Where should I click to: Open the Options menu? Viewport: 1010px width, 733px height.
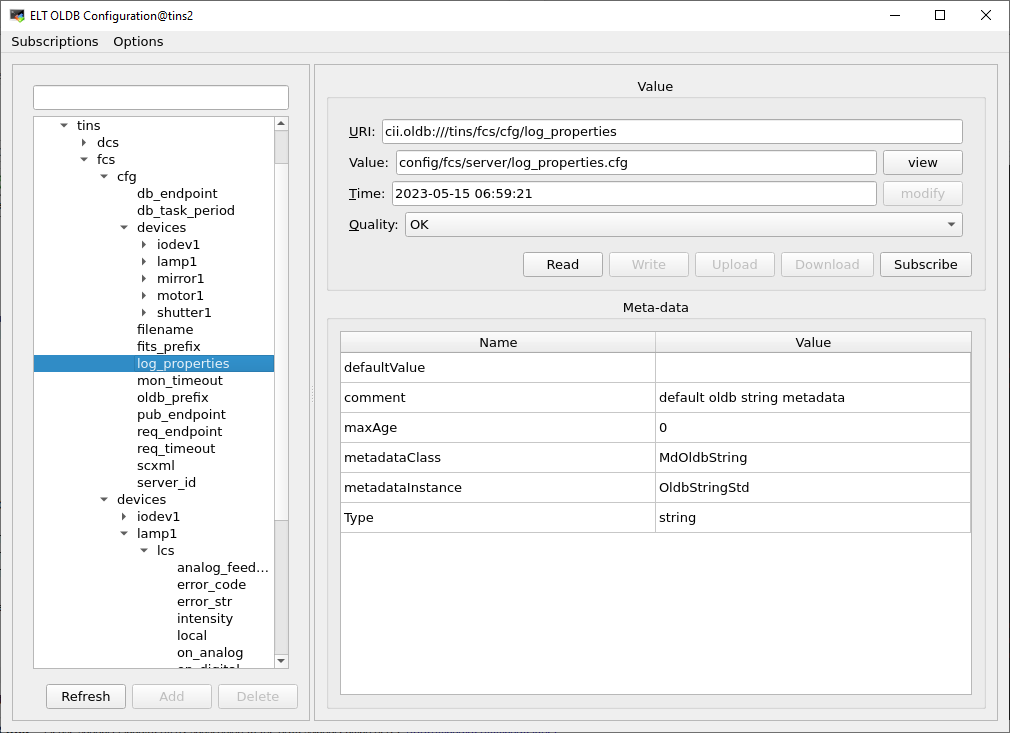click(x=137, y=41)
